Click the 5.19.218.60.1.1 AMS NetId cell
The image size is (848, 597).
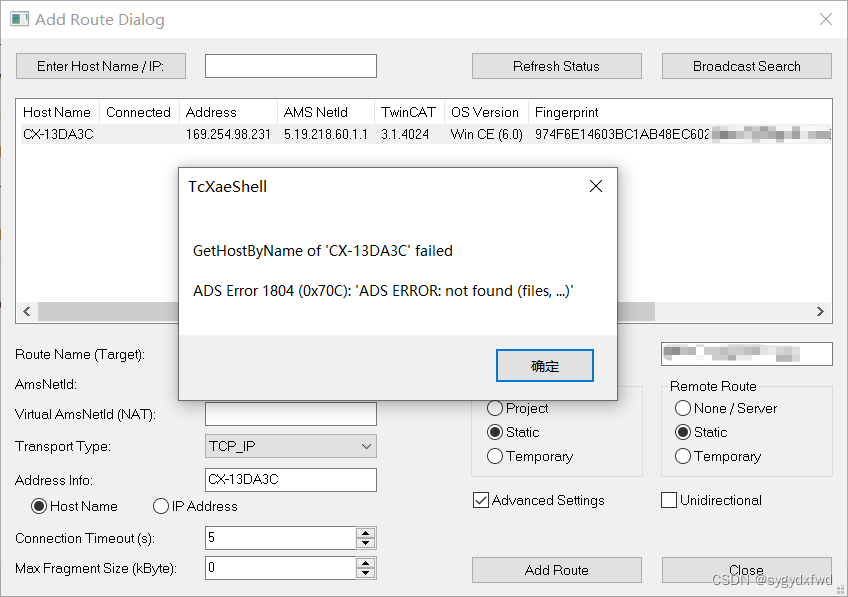pyautogui.click(x=326, y=134)
